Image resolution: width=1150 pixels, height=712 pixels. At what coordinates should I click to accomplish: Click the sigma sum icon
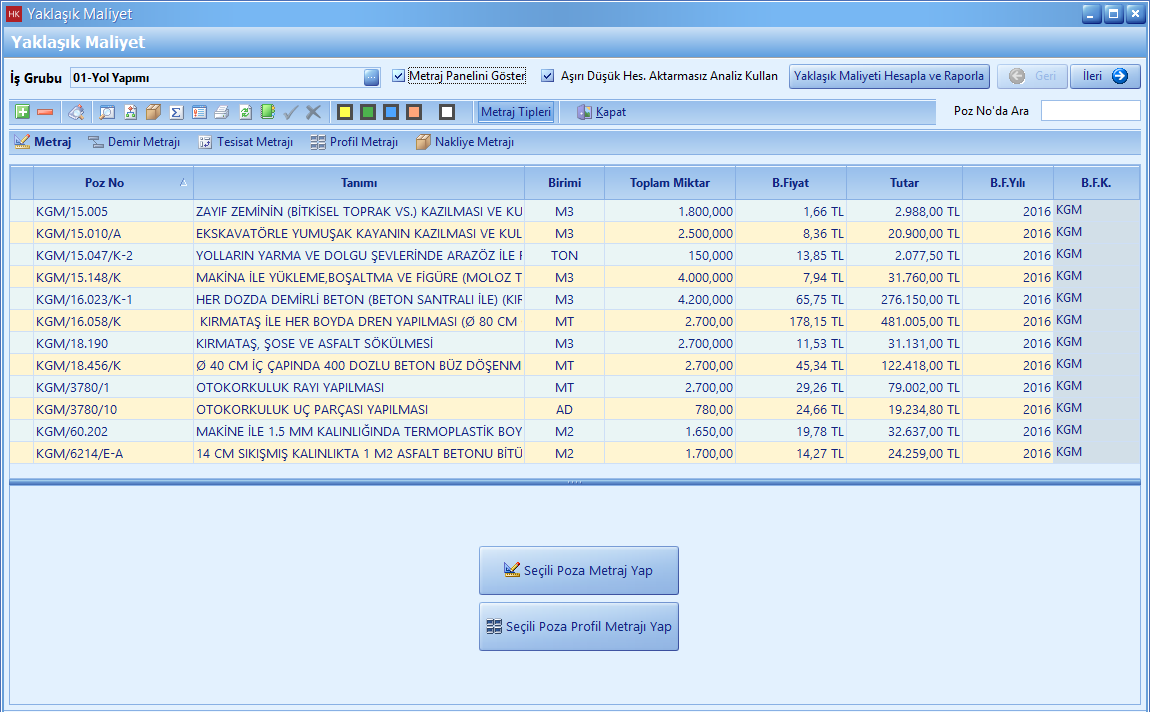176,112
